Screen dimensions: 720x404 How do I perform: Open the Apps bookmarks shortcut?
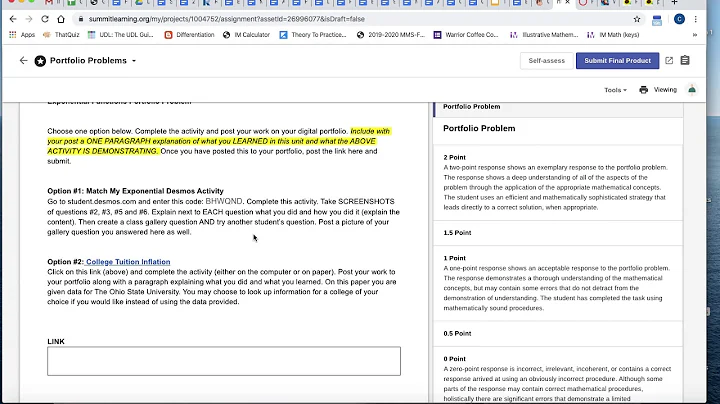(22, 35)
